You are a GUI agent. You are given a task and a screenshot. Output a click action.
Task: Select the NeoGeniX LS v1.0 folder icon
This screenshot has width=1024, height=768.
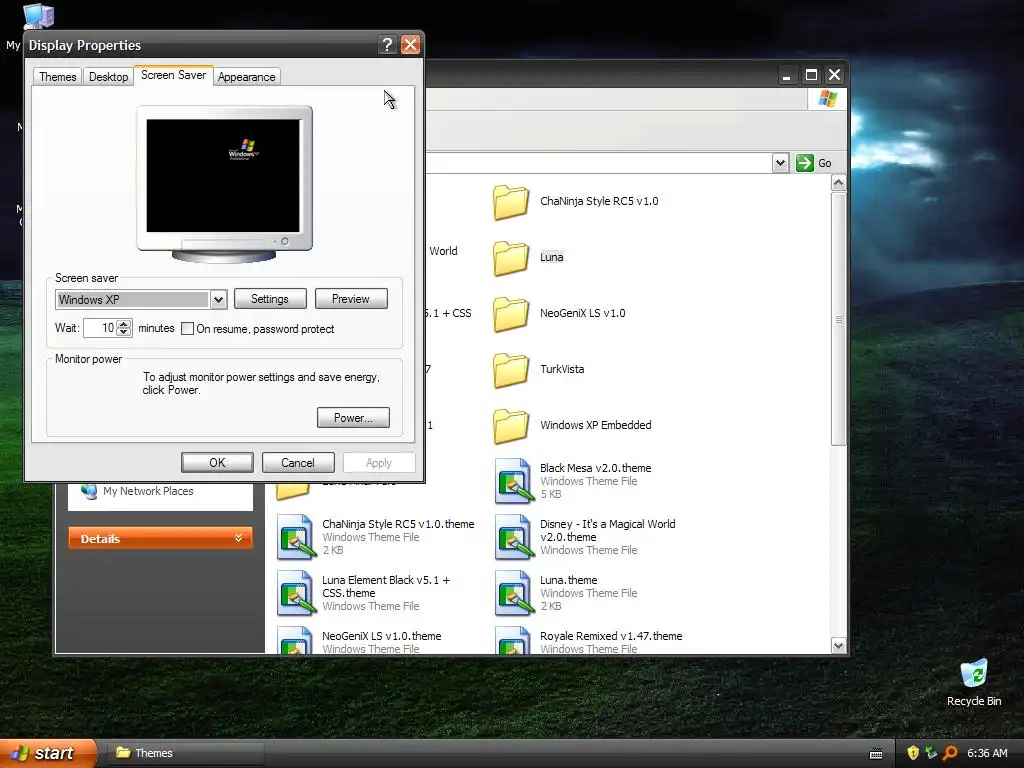(511, 314)
